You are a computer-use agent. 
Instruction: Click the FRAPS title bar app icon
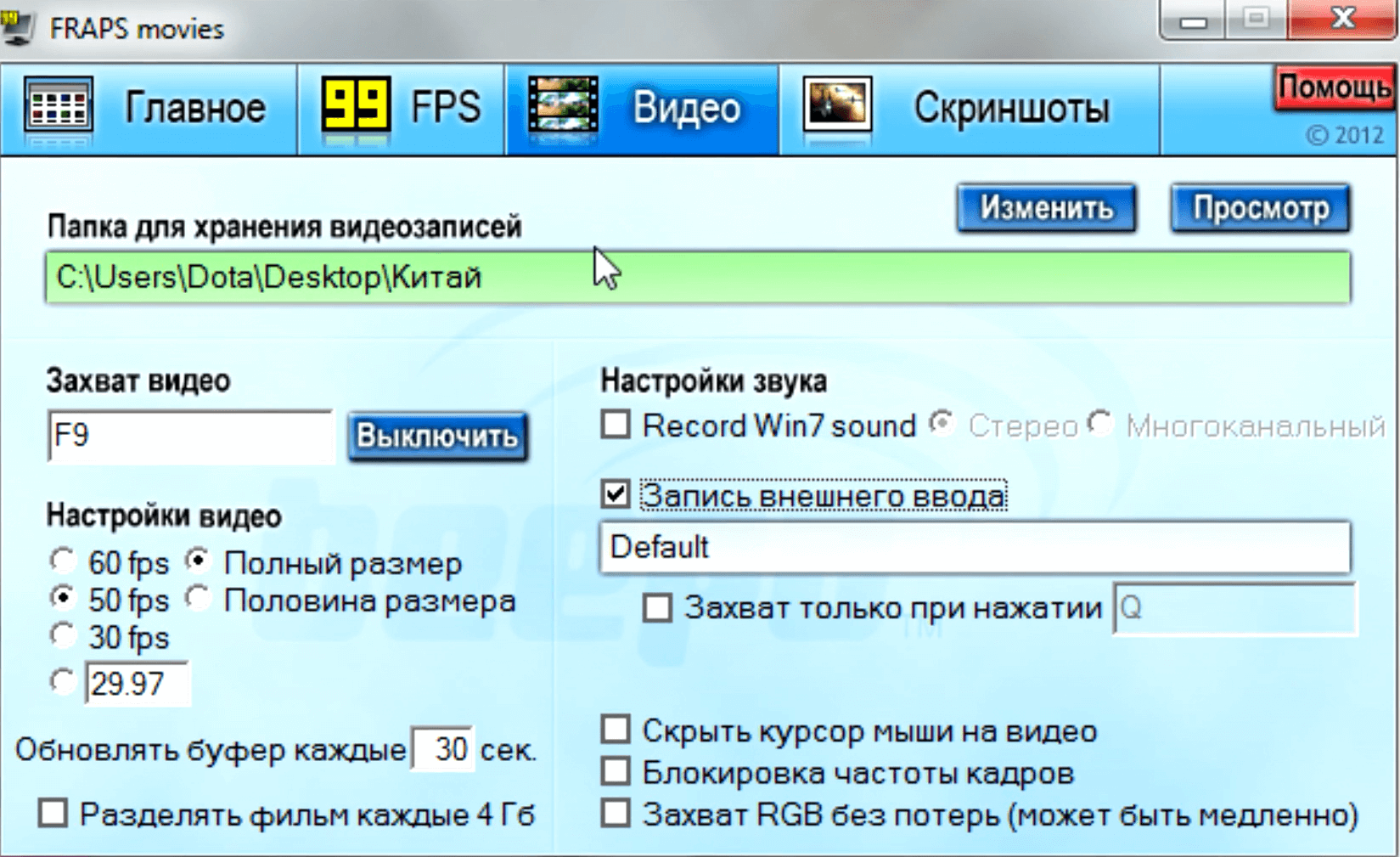[x=17, y=25]
